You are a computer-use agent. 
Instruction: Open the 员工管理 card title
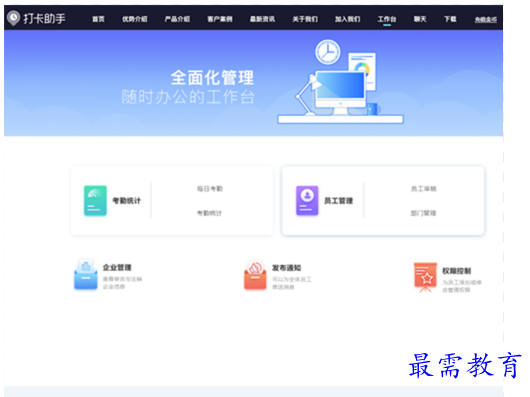[338, 201]
